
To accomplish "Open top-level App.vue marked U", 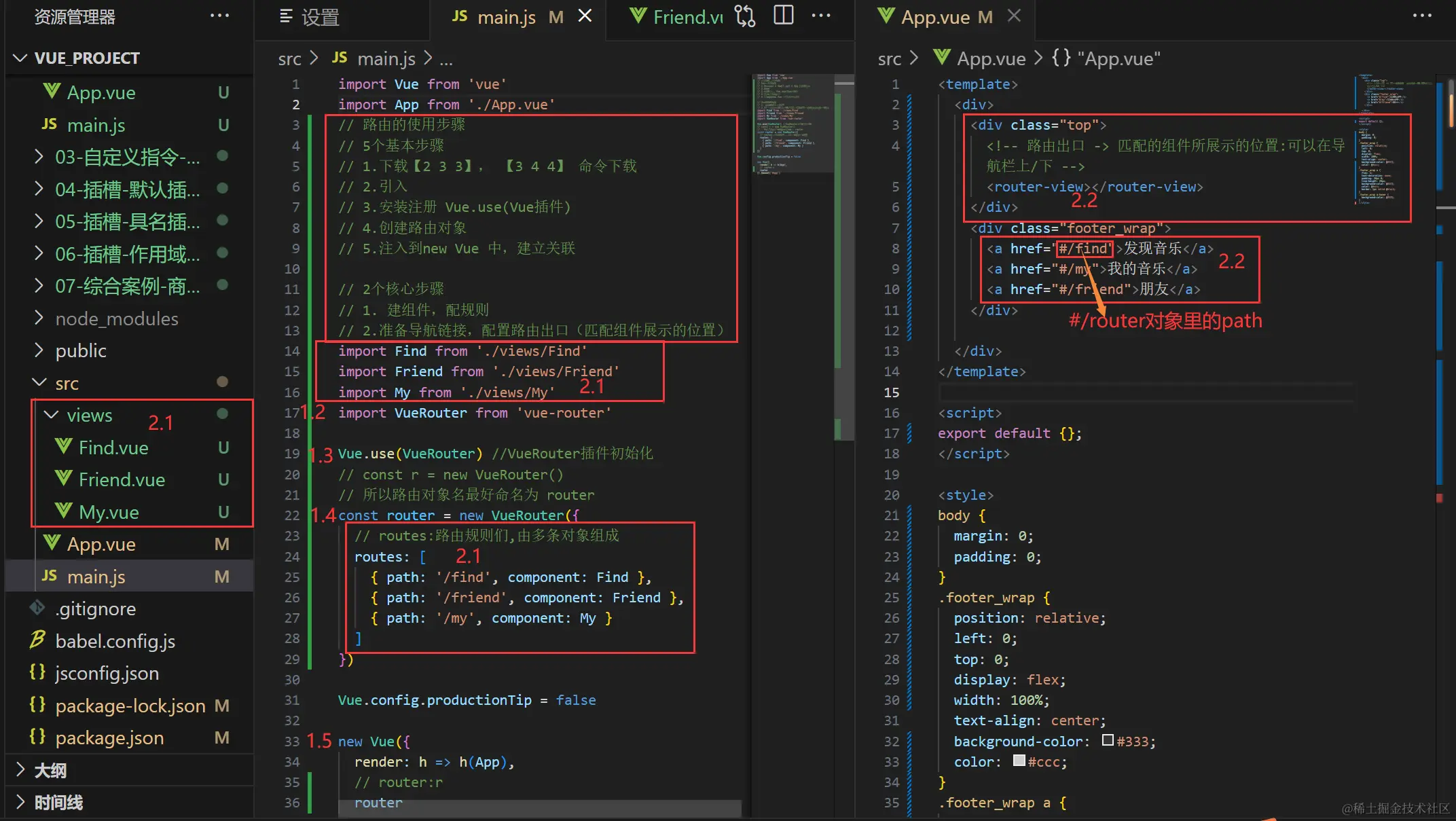I will pos(129,92).
